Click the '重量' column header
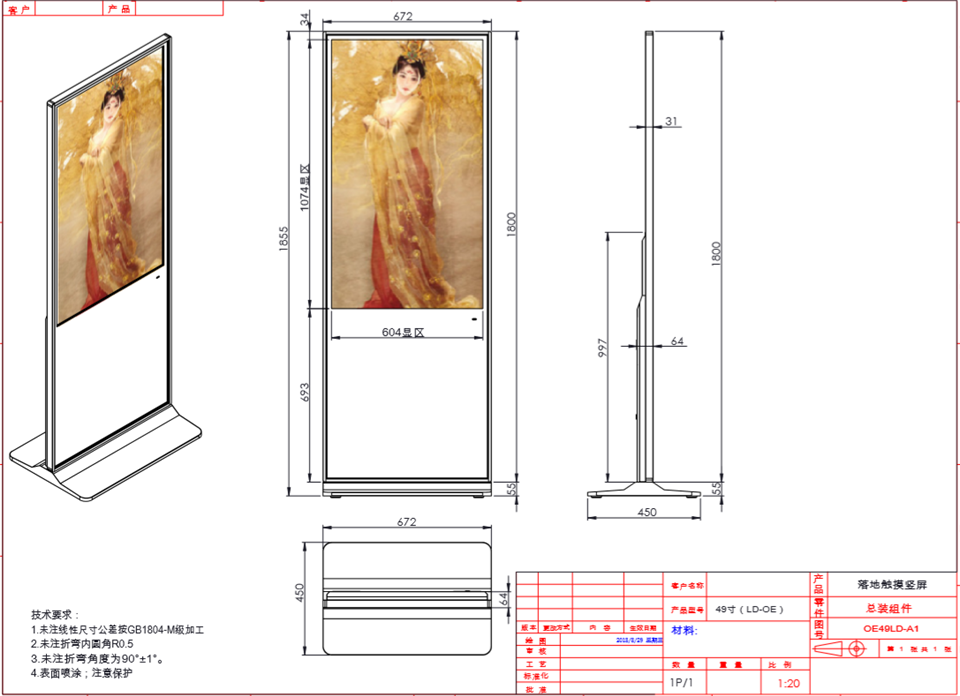Image resolution: width=960 pixels, height=696 pixels. click(x=730, y=665)
